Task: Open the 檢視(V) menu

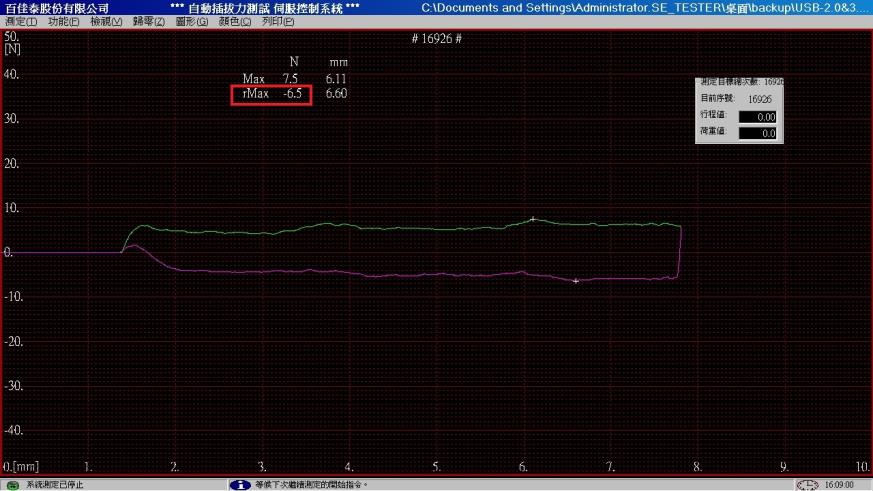Action: coord(106,22)
